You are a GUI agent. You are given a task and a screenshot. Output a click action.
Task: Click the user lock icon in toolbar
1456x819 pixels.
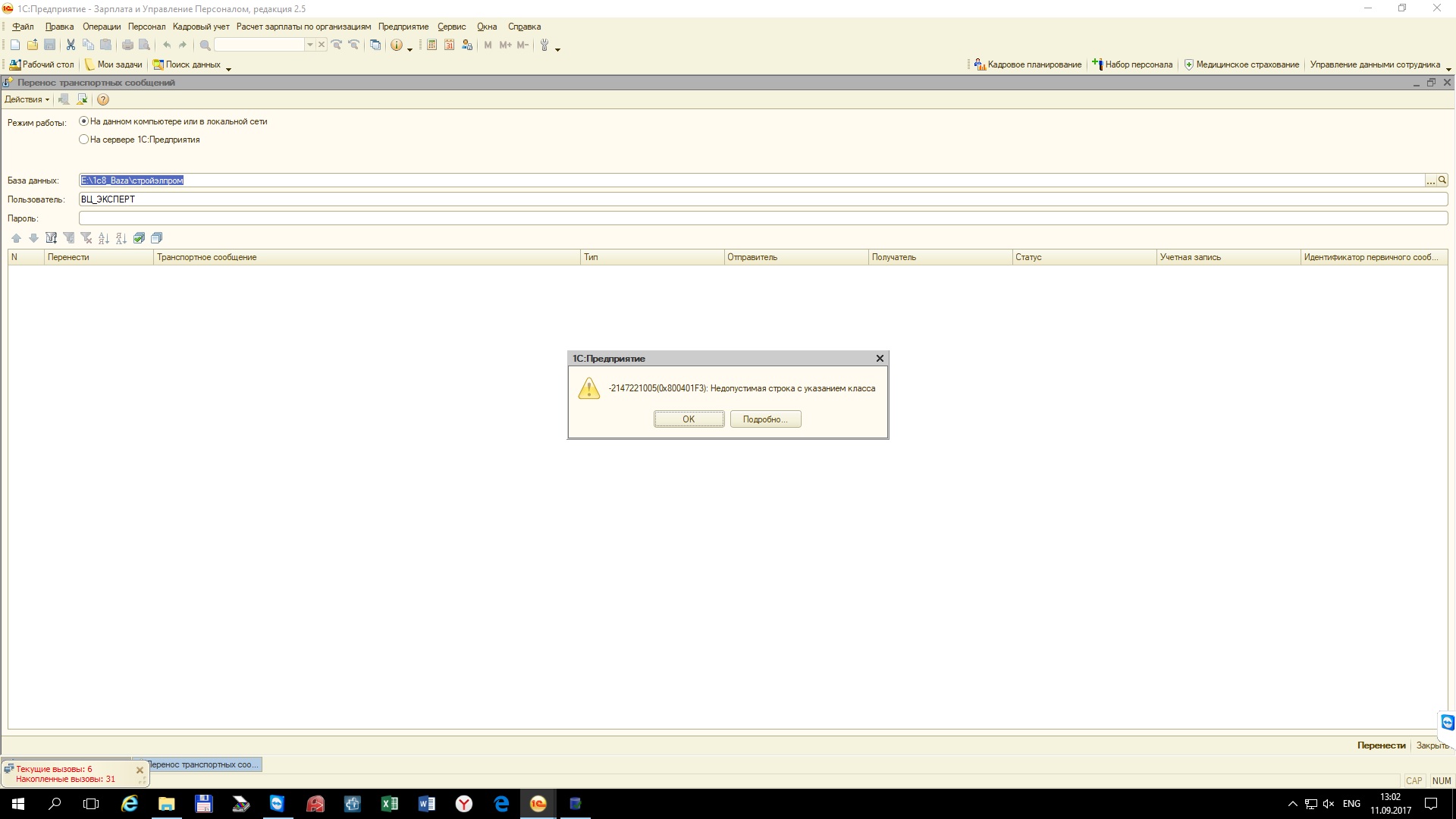pyautogui.click(x=467, y=45)
